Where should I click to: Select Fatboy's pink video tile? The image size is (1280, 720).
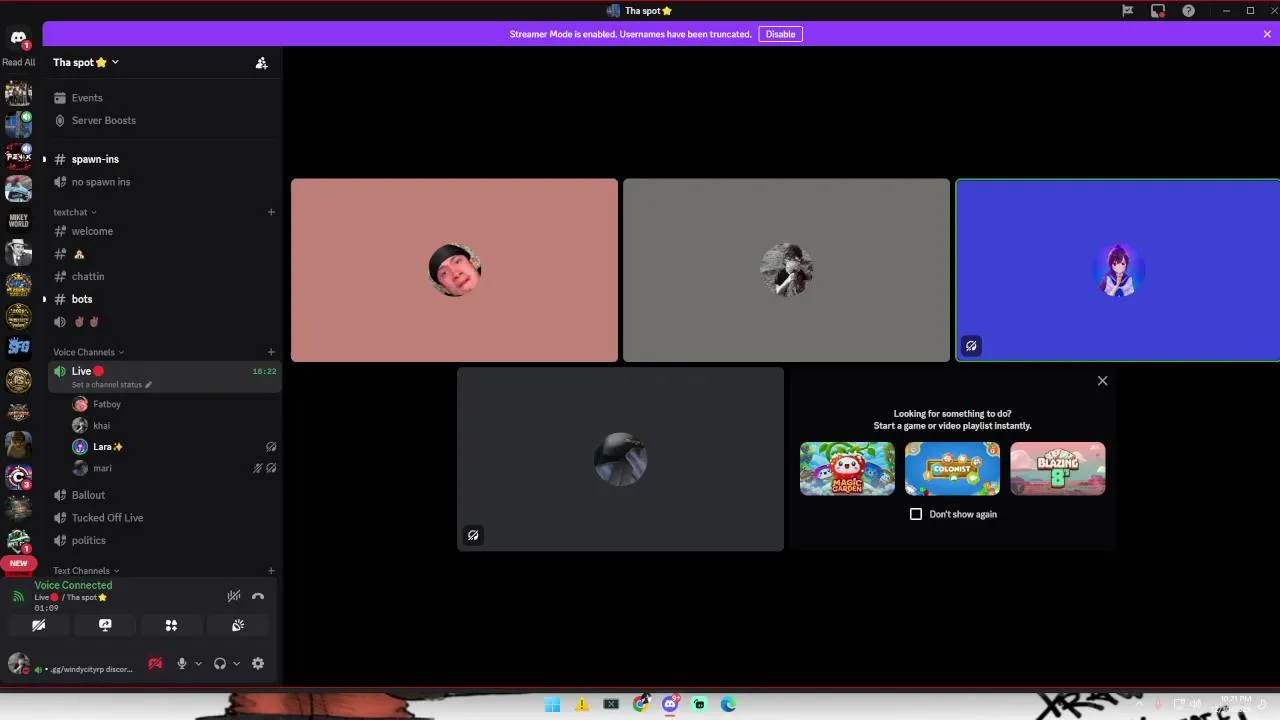[454, 270]
